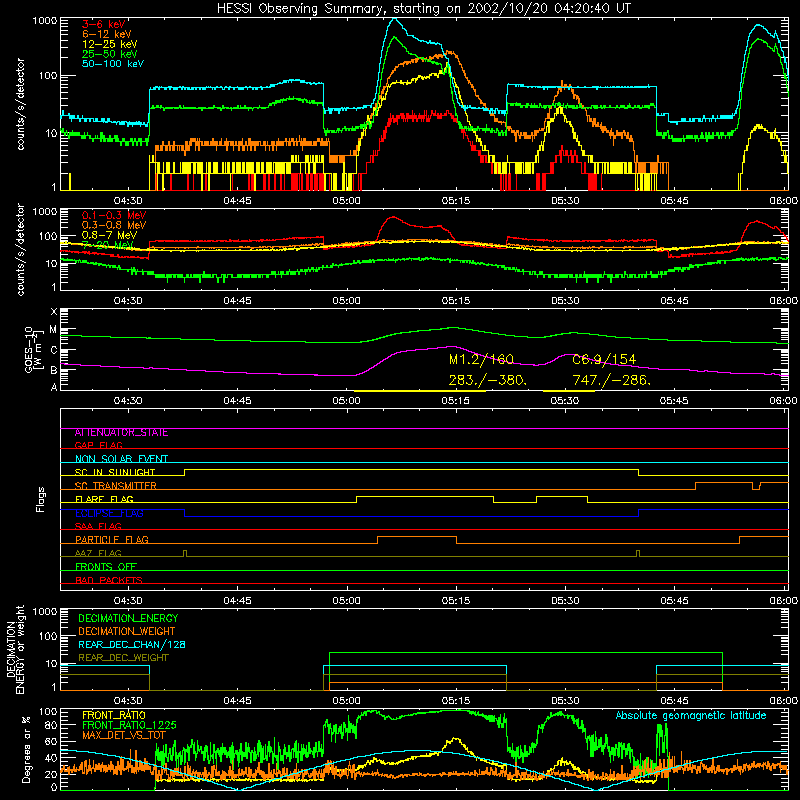
Task: Select the MAX_DET_VS_TOT legend label
Action: coord(123,735)
